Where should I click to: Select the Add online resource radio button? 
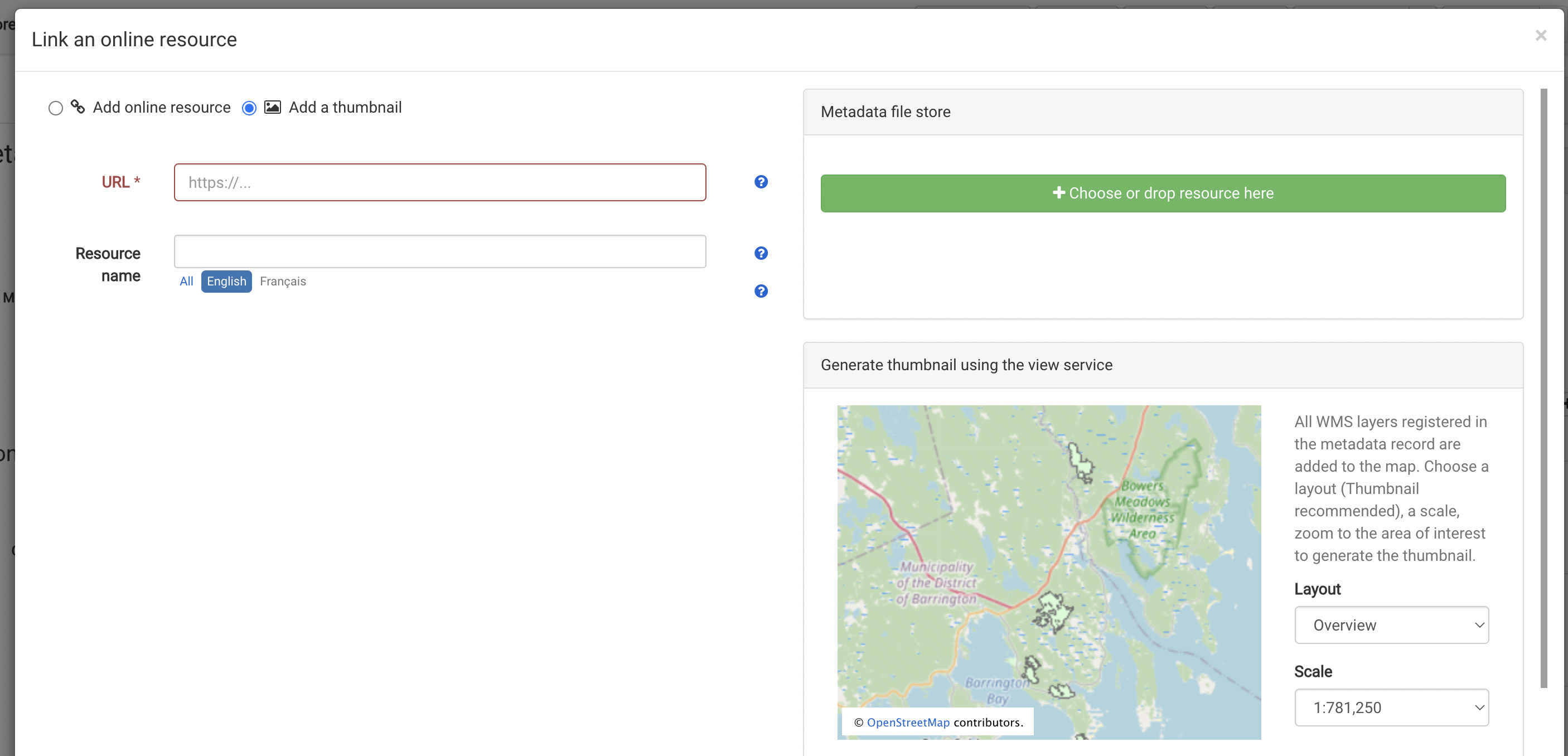click(x=55, y=108)
